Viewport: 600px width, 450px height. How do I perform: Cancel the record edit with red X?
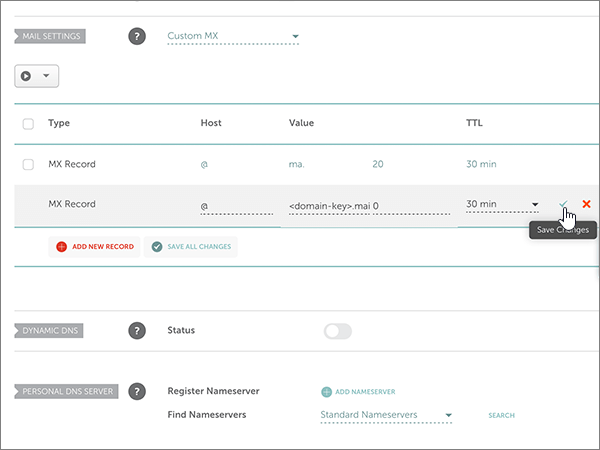(586, 204)
